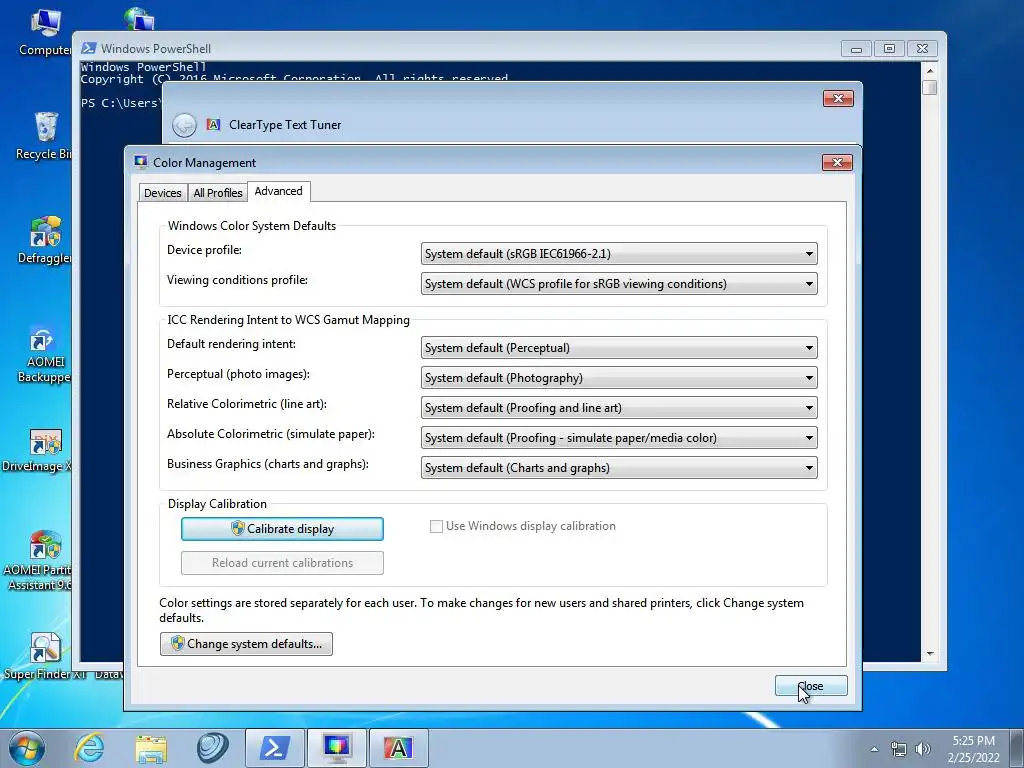Open the Computer desktop icon
The width and height of the screenshot is (1024, 768).
pos(44,33)
